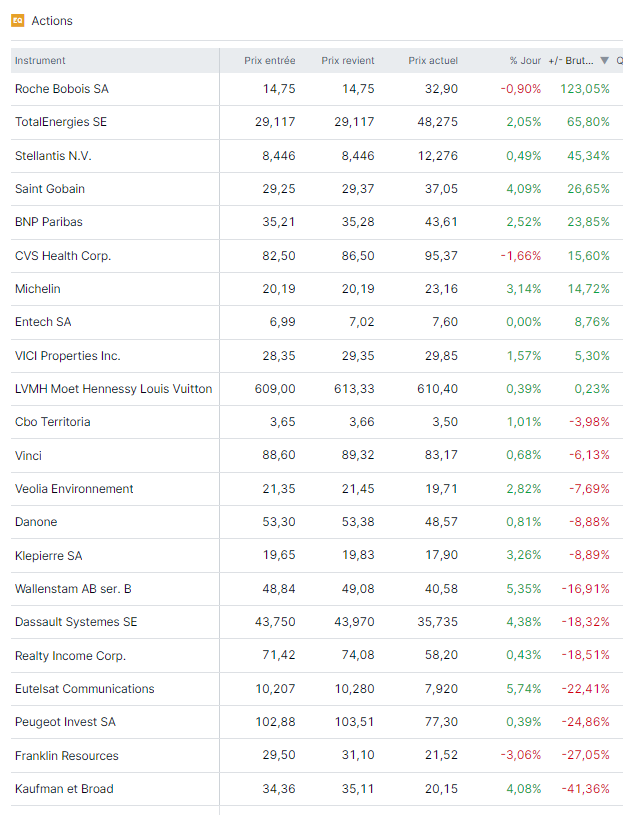Viewport: 623px width, 815px height.
Task: Click the +/- Brut column header
Action: (x=571, y=61)
